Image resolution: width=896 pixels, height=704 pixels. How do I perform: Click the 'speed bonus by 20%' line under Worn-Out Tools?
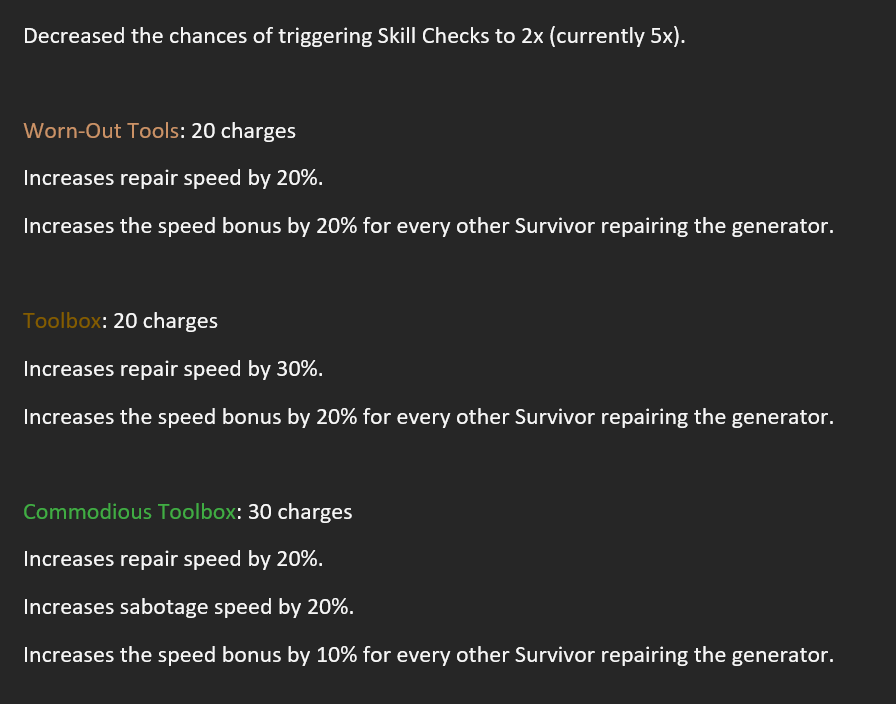[429, 226]
